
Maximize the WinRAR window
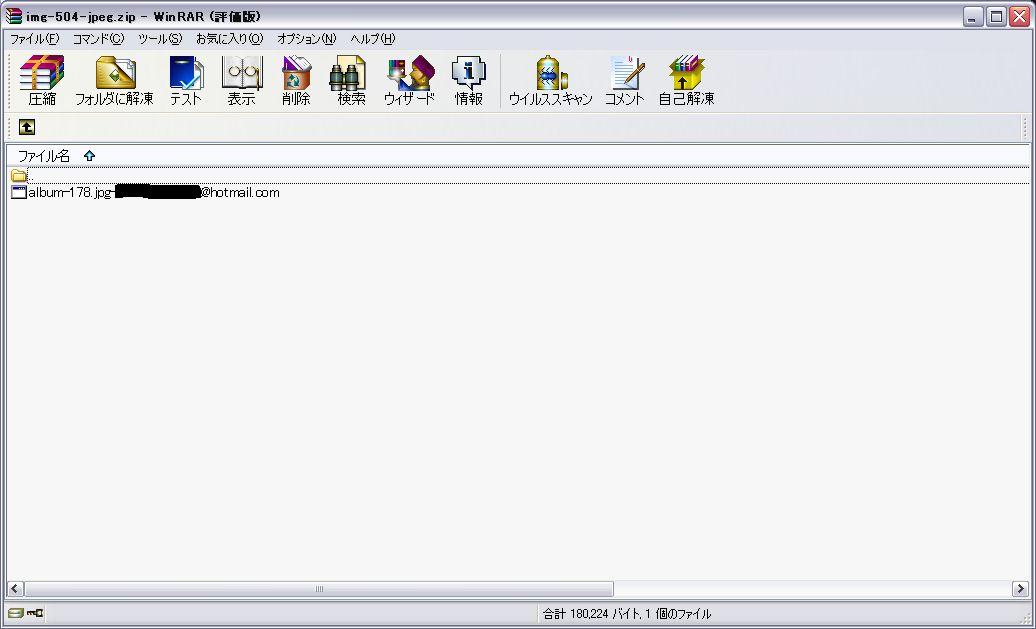(x=996, y=17)
